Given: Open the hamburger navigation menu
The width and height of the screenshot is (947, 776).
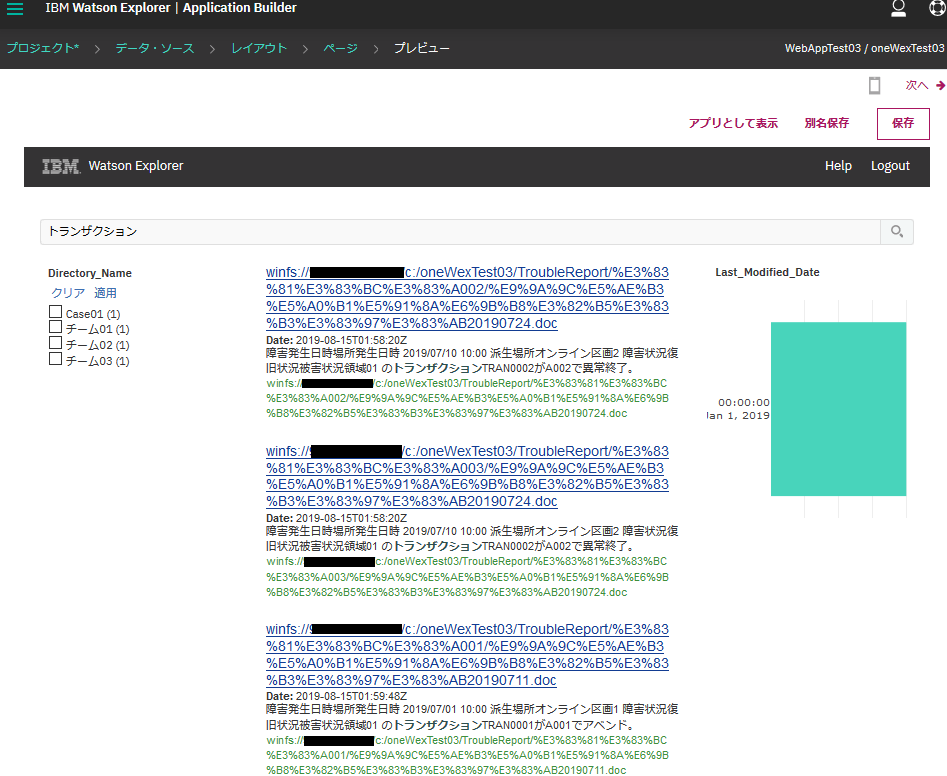Looking at the screenshot, I should coord(14,8).
